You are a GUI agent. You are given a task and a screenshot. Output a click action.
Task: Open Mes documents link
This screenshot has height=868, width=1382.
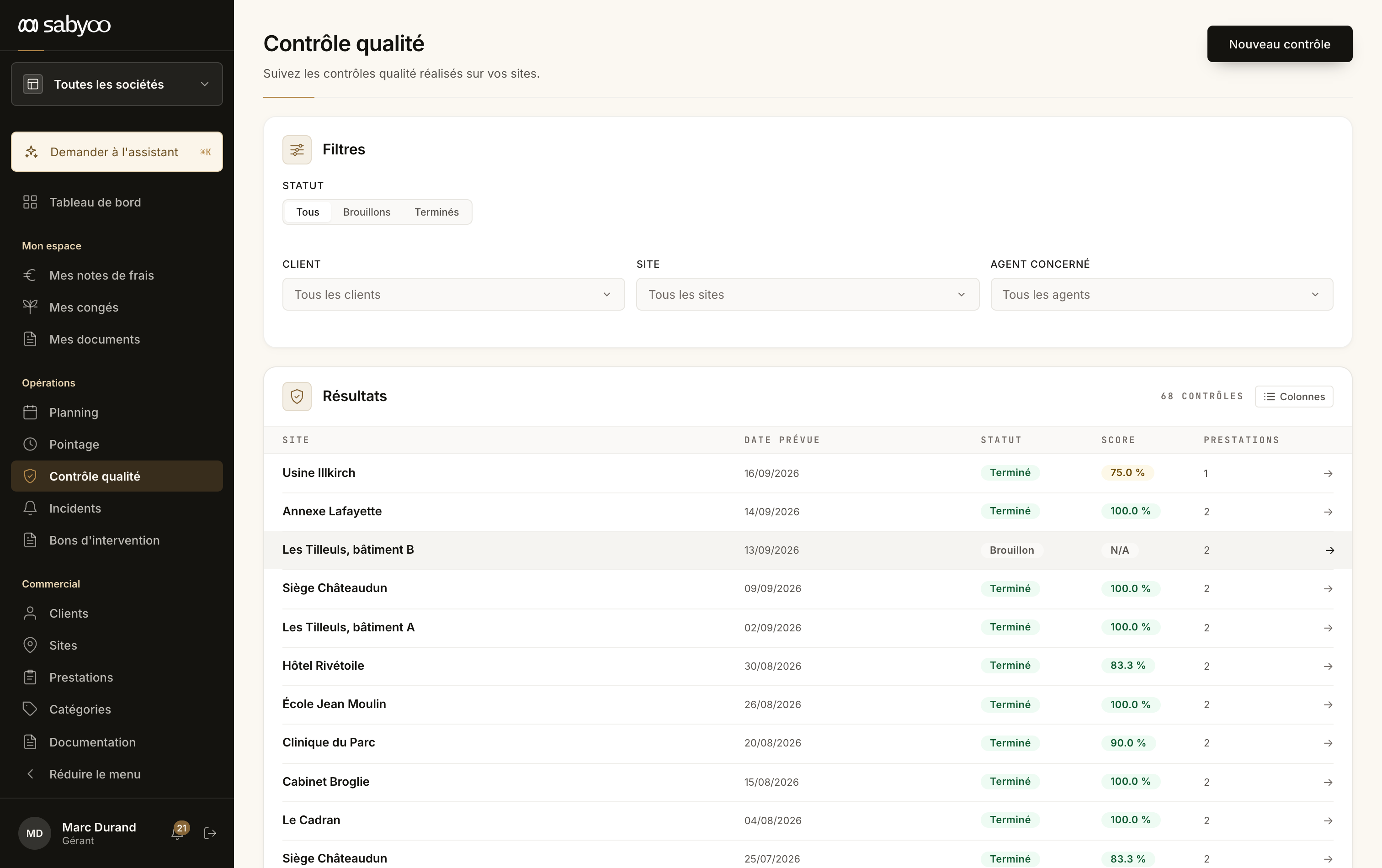(117, 339)
